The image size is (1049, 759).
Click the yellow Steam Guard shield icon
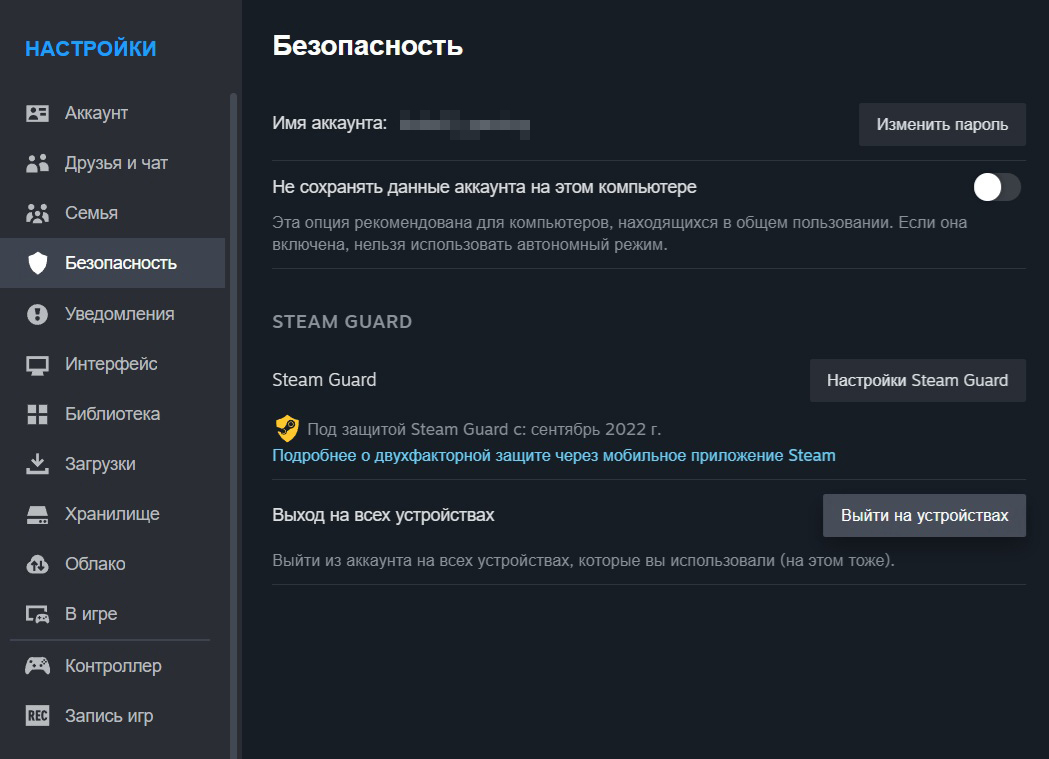[x=287, y=429]
